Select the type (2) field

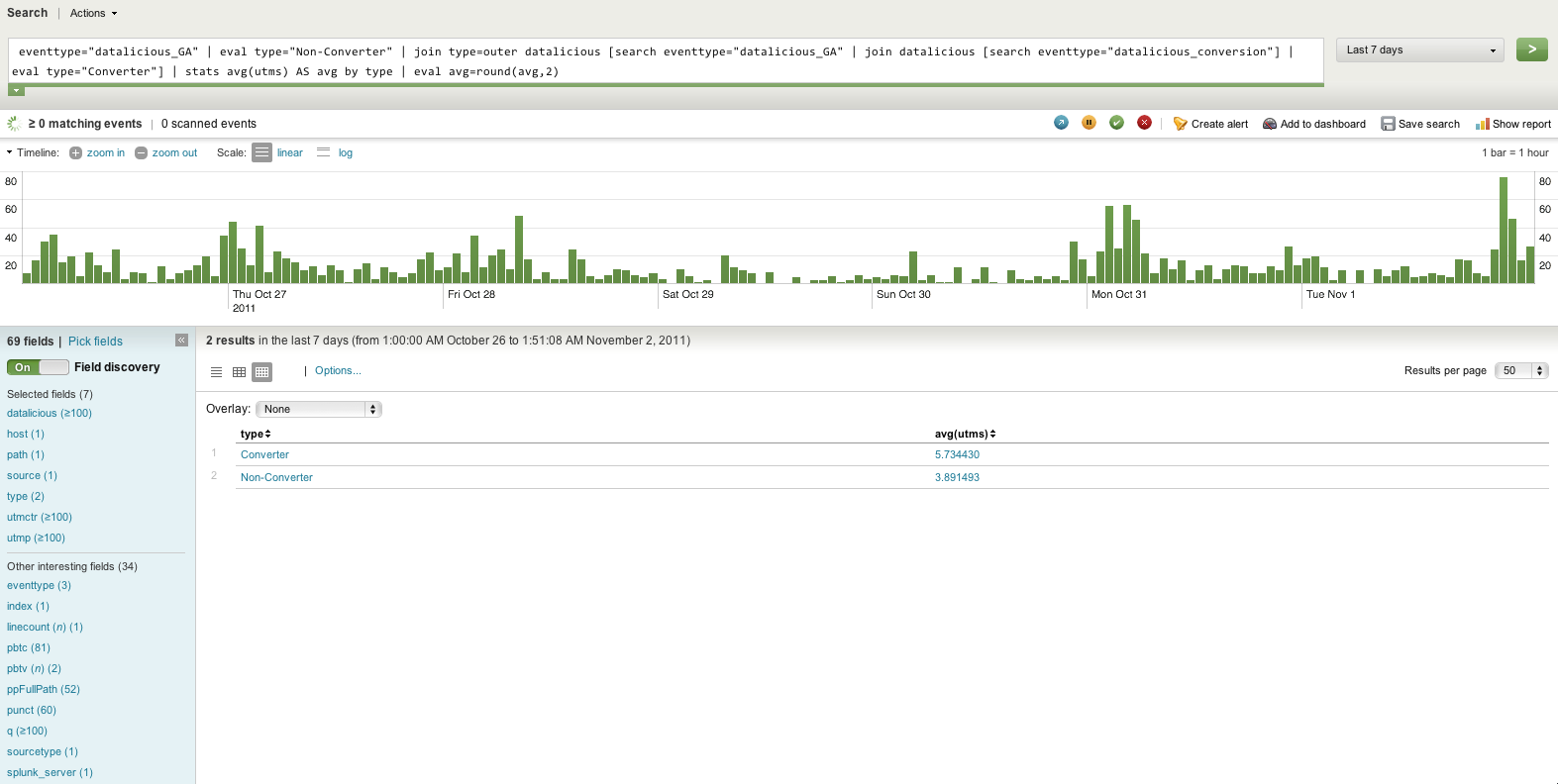point(25,496)
